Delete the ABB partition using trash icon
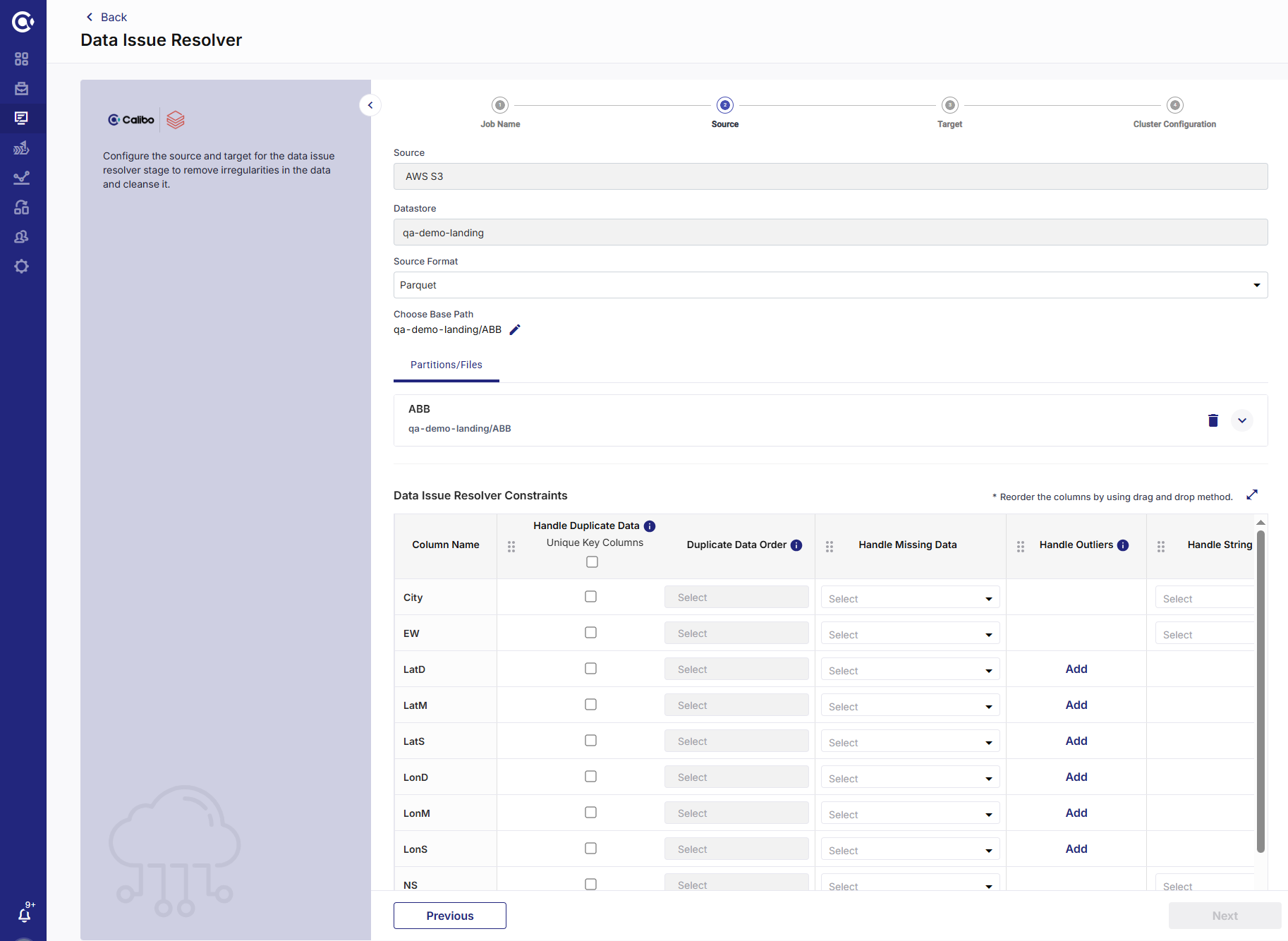The width and height of the screenshot is (1288, 941). click(x=1213, y=420)
